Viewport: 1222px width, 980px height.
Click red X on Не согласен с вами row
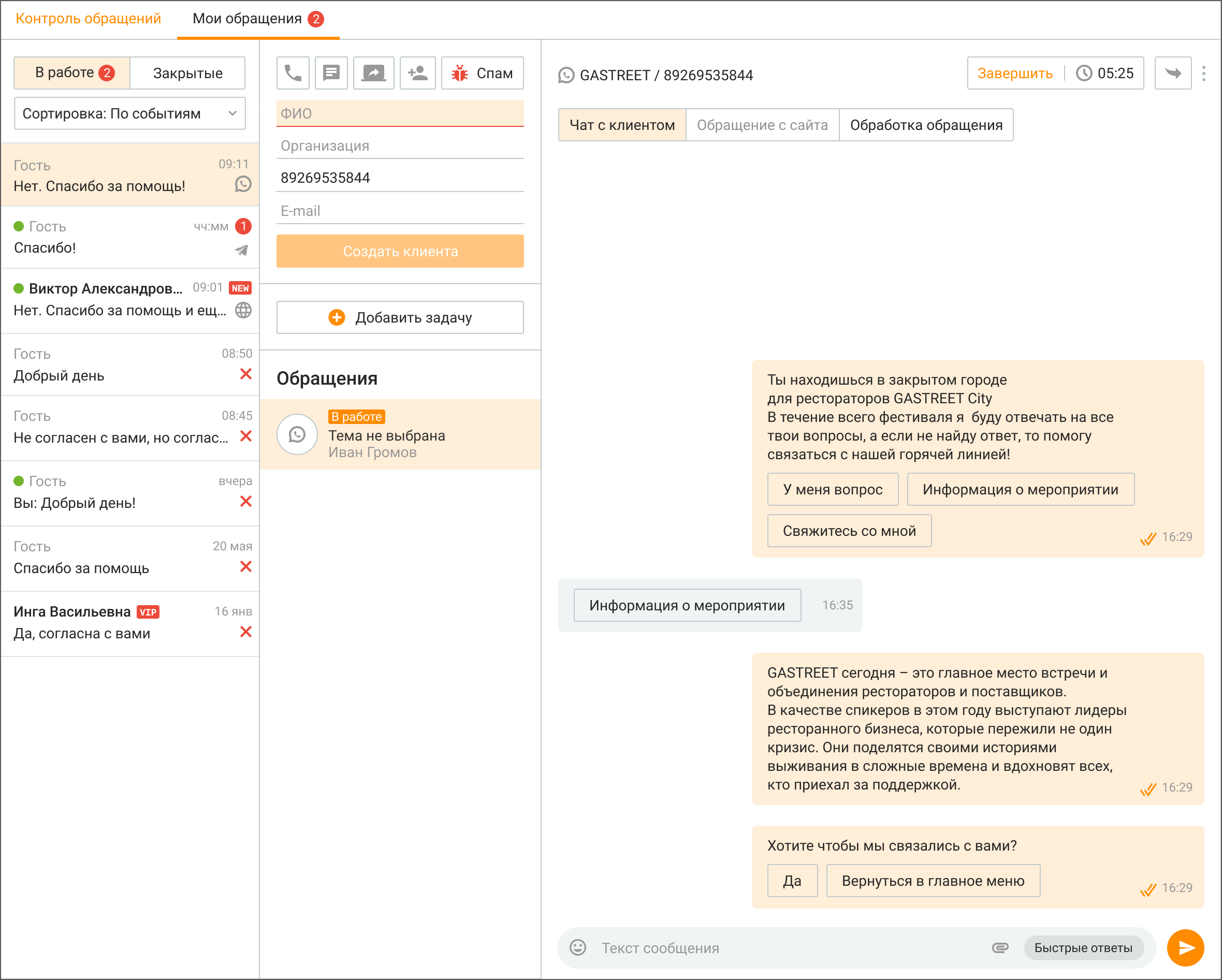point(245,436)
